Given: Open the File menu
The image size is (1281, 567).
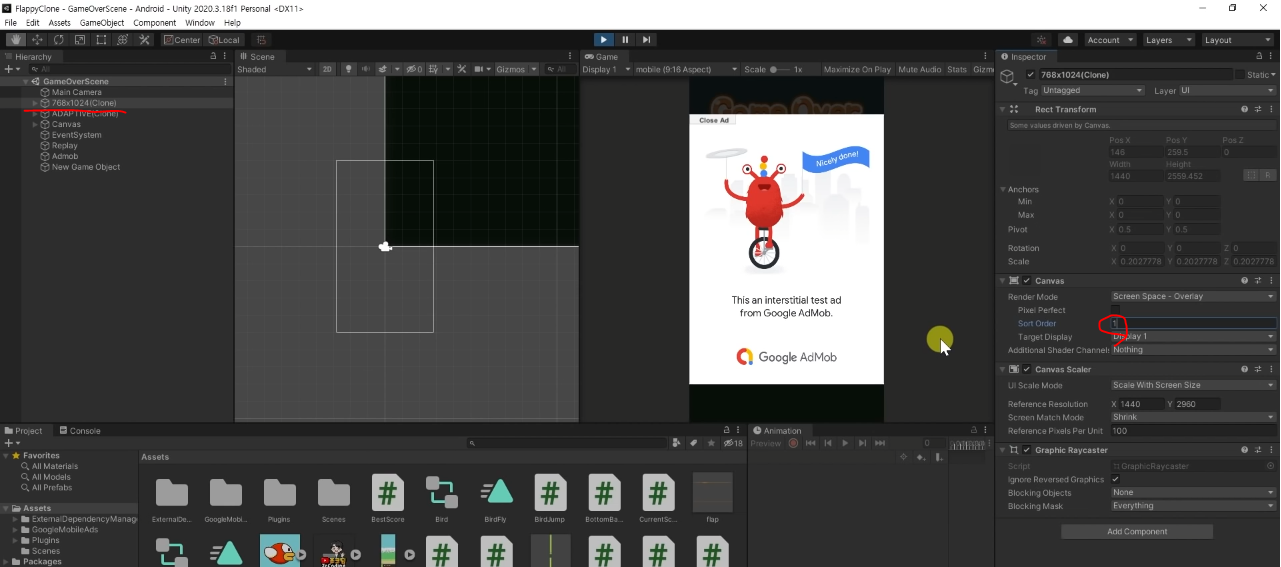Looking at the screenshot, I should tap(11, 22).
